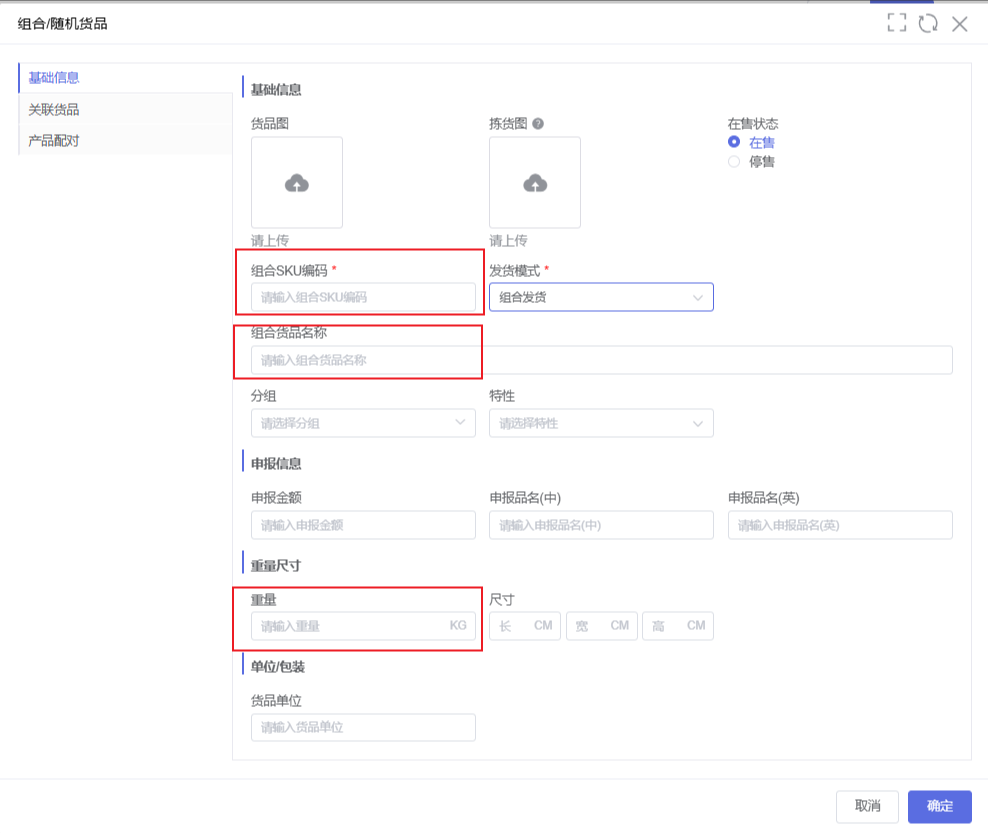The width and height of the screenshot is (988, 833).
Task: Click the refresh icon in dialog header
Action: click(928, 23)
